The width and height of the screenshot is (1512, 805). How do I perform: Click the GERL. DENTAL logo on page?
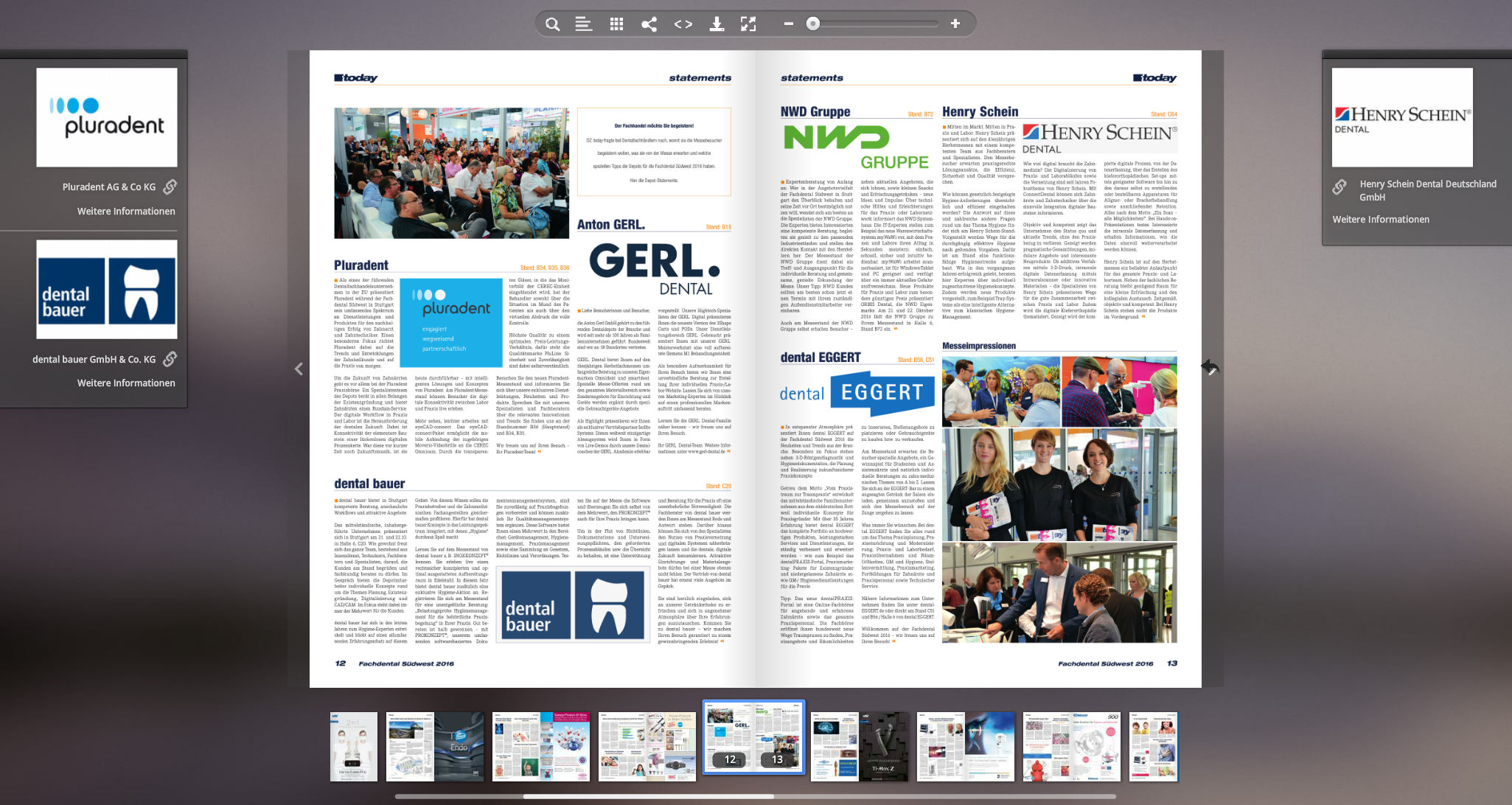[655, 269]
